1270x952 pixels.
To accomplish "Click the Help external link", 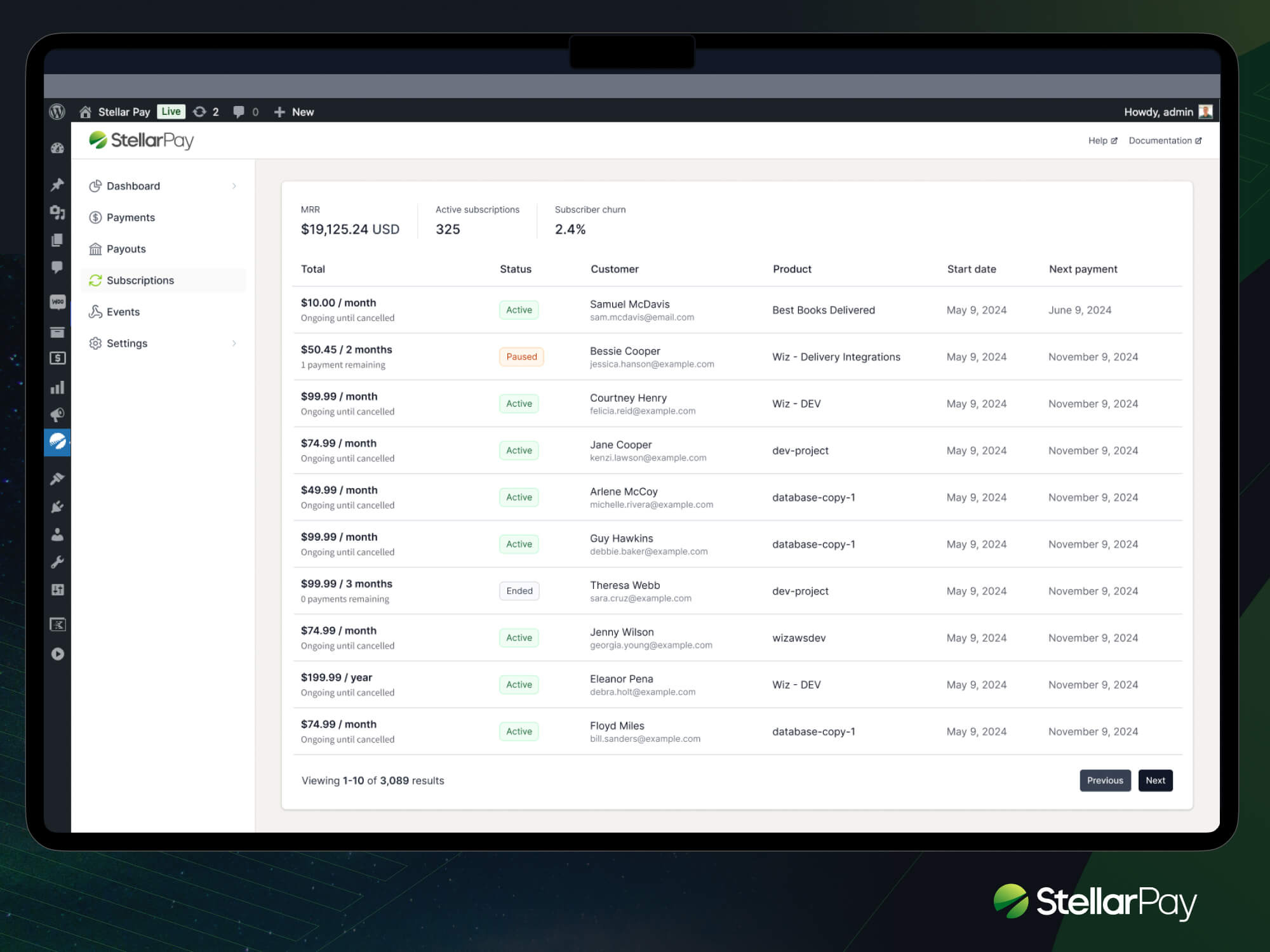I will click(x=1102, y=141).
